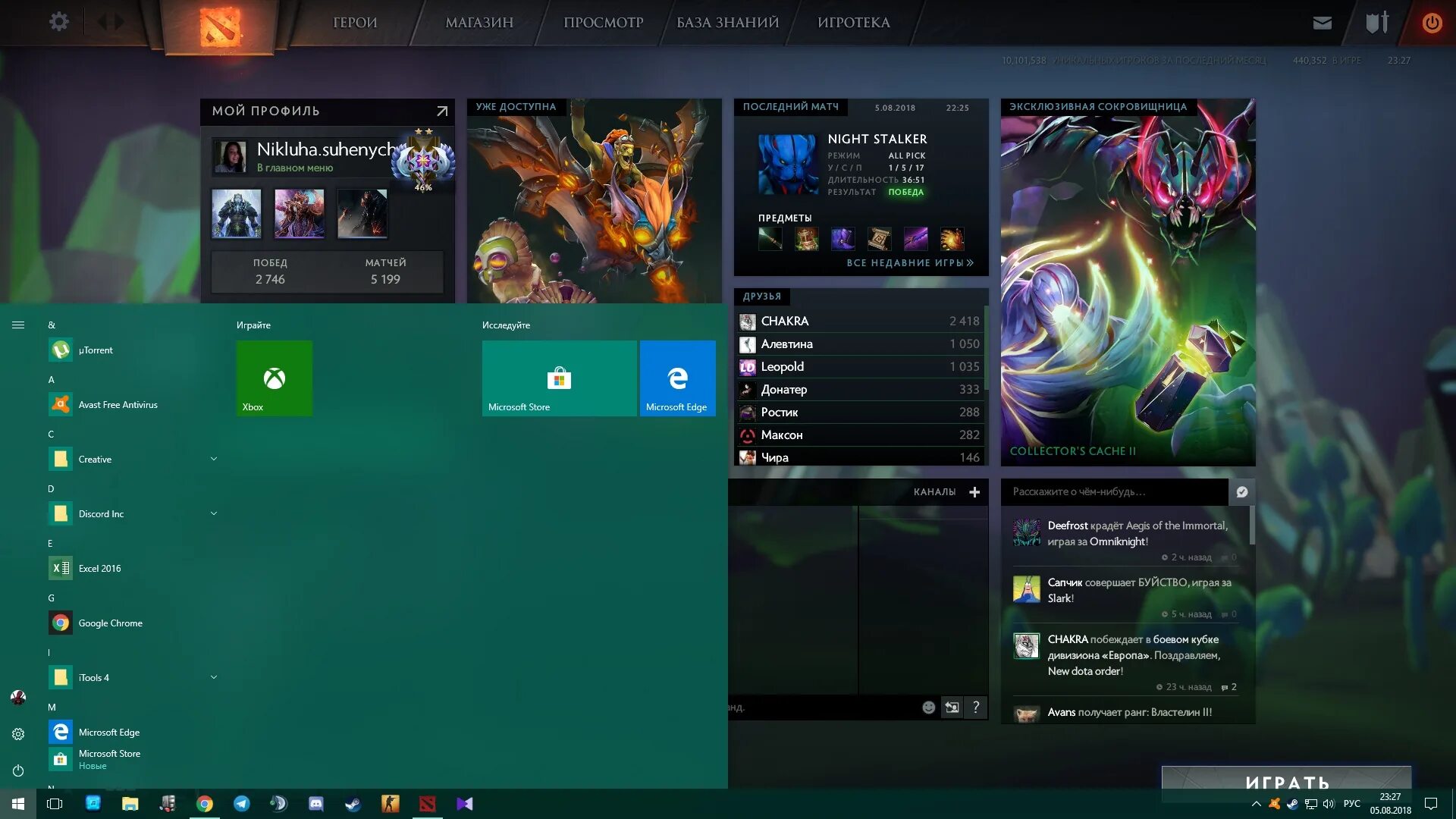Click the Dota 2 logo home button
1456x819 pixels.
220,27
